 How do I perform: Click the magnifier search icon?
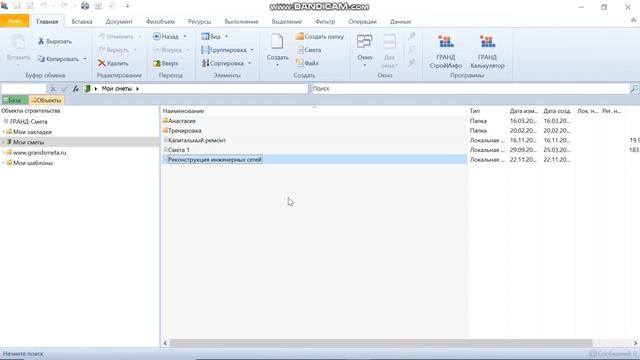click(634, 88)
